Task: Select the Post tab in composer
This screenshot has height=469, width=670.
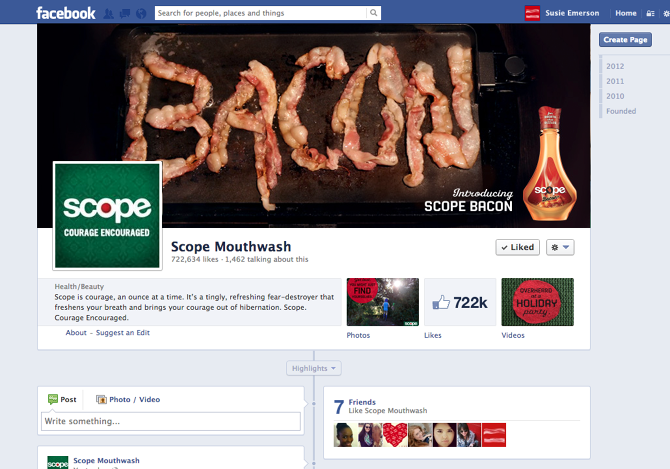Action: 62,399
